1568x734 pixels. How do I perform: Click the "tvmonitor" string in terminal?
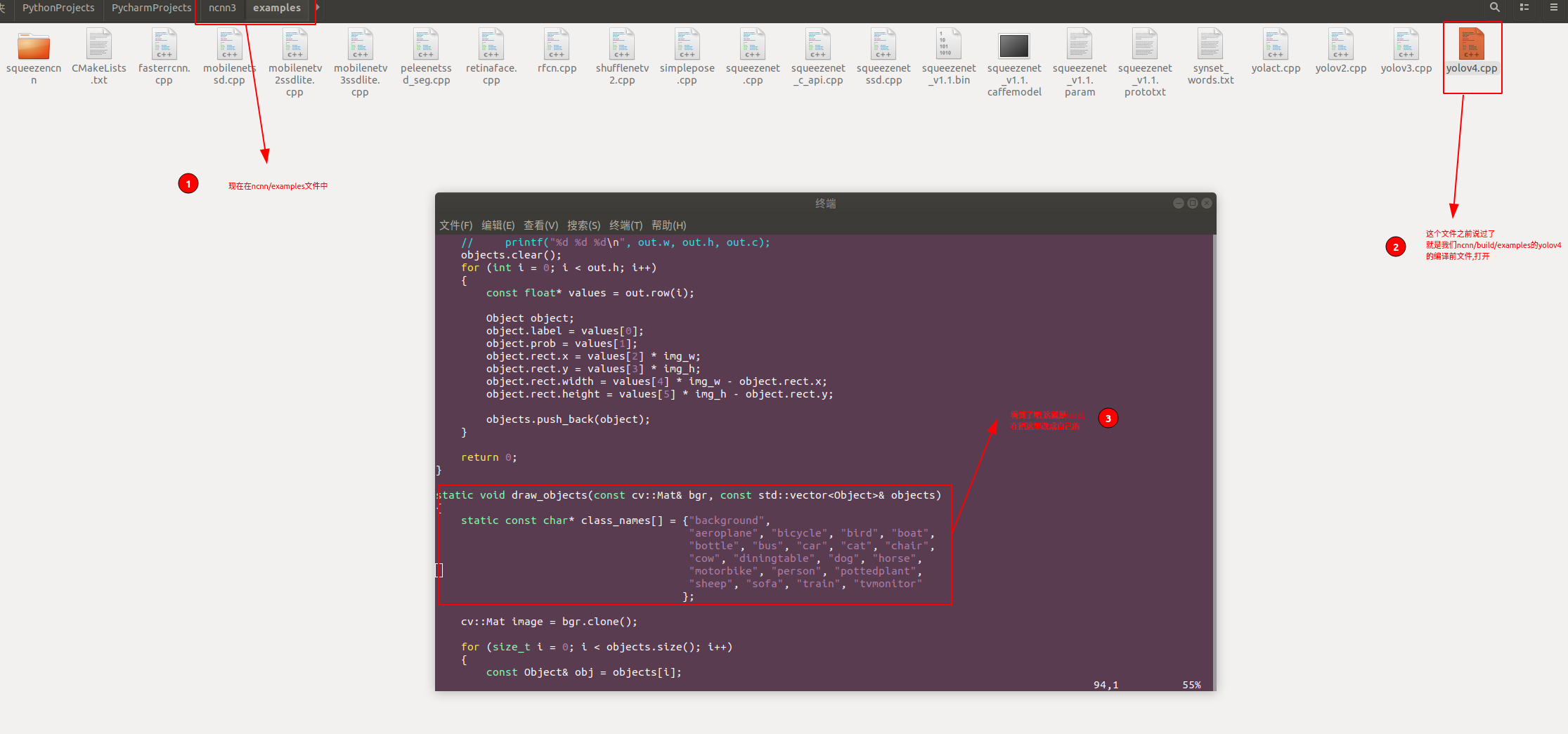pos(888,584)
